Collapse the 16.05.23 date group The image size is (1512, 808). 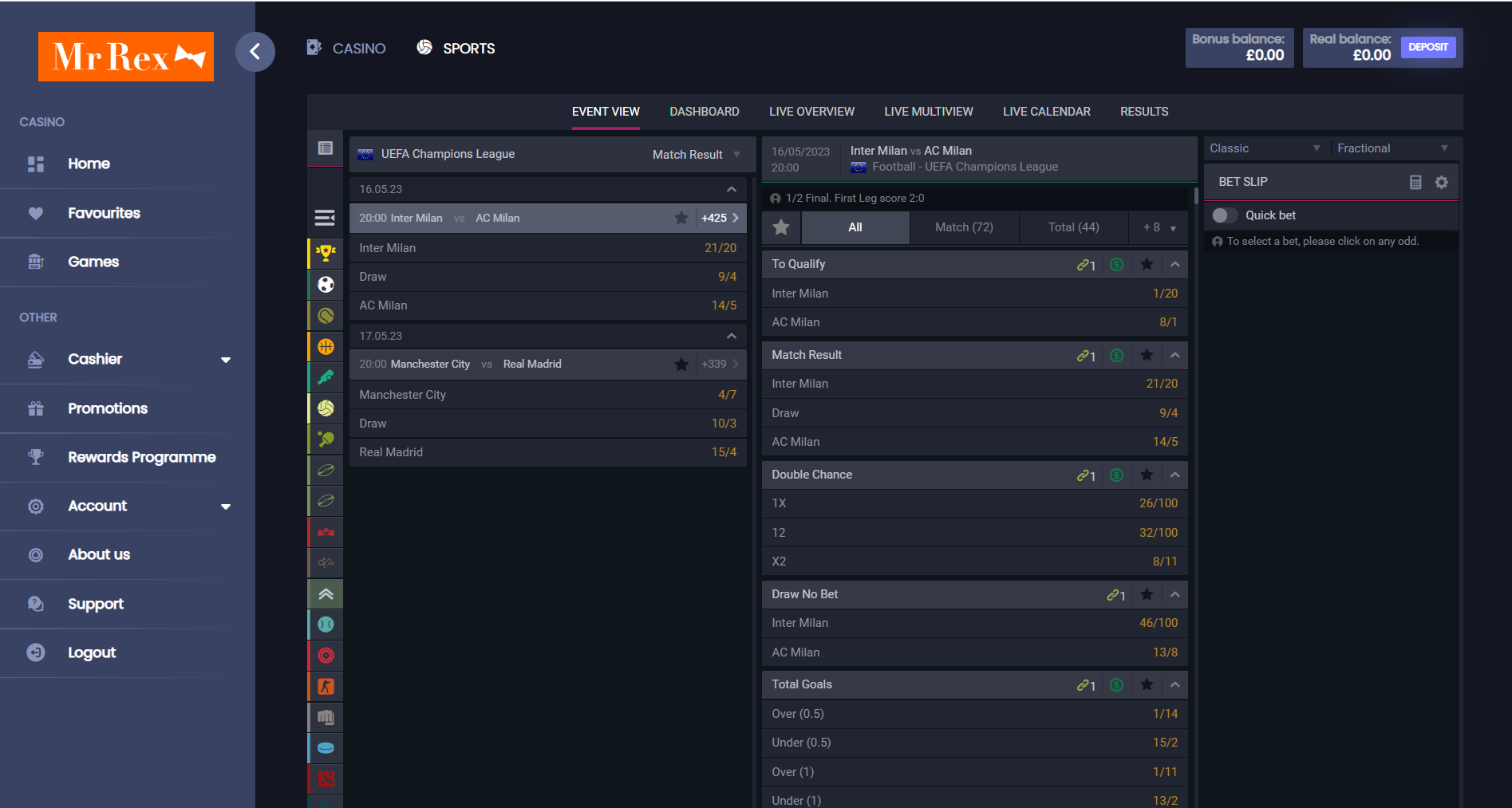click(x=730, y=189)
